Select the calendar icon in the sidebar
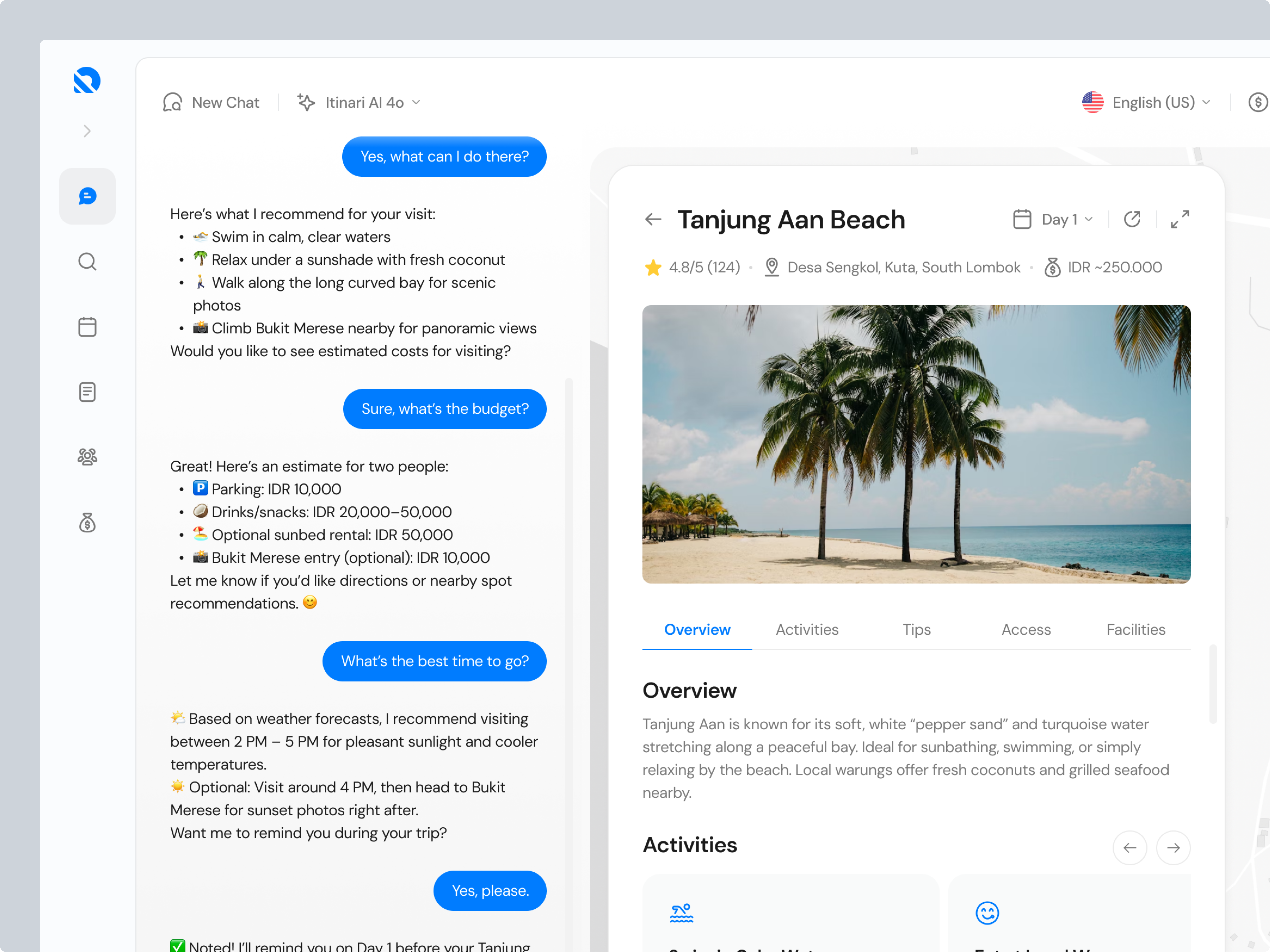This screenshot has height=952, width=1270. tap(87, 327)
